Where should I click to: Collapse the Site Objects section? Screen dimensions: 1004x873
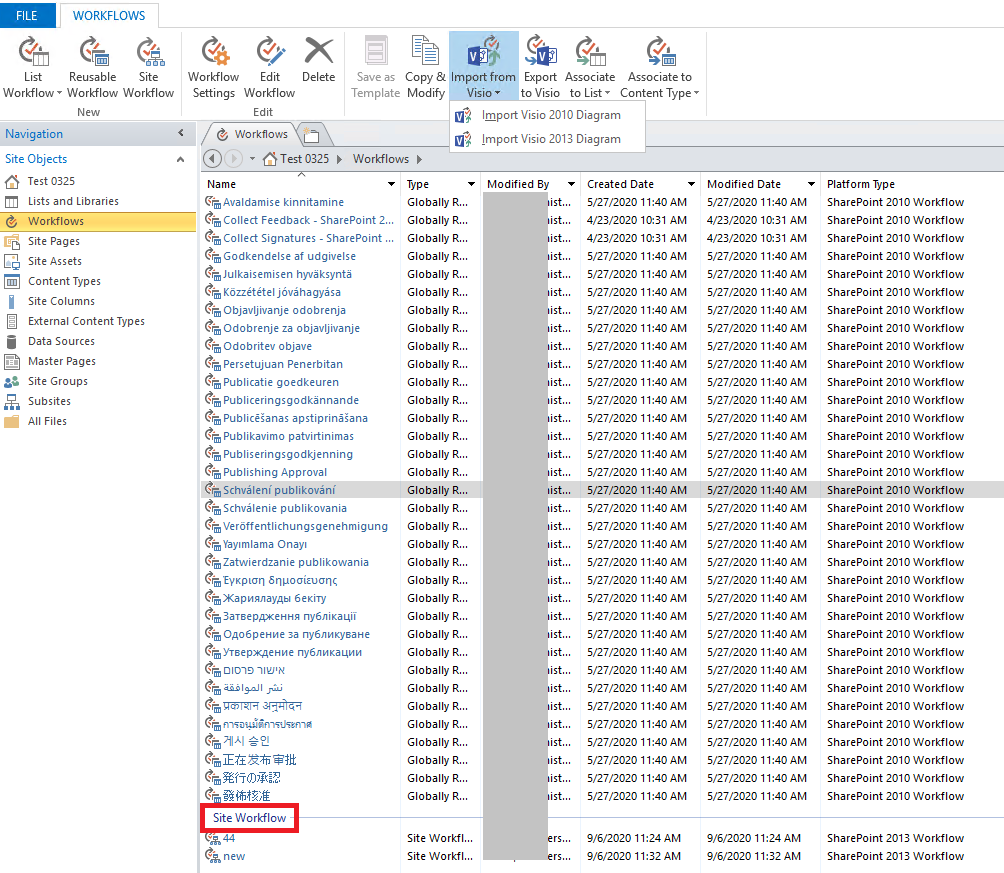pyautogui.click(x=181, y=159)
